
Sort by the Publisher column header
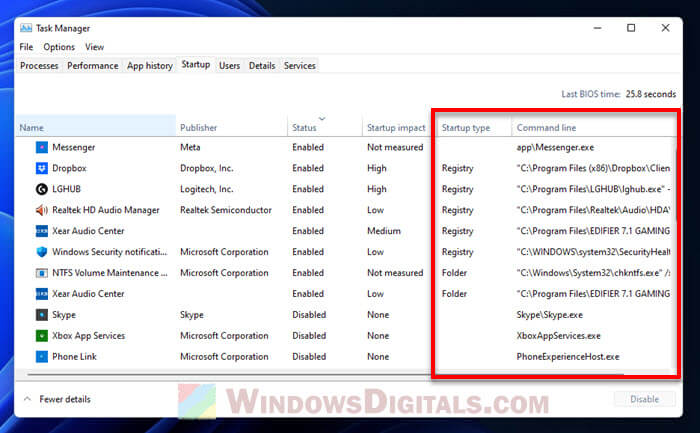(231, 128)
